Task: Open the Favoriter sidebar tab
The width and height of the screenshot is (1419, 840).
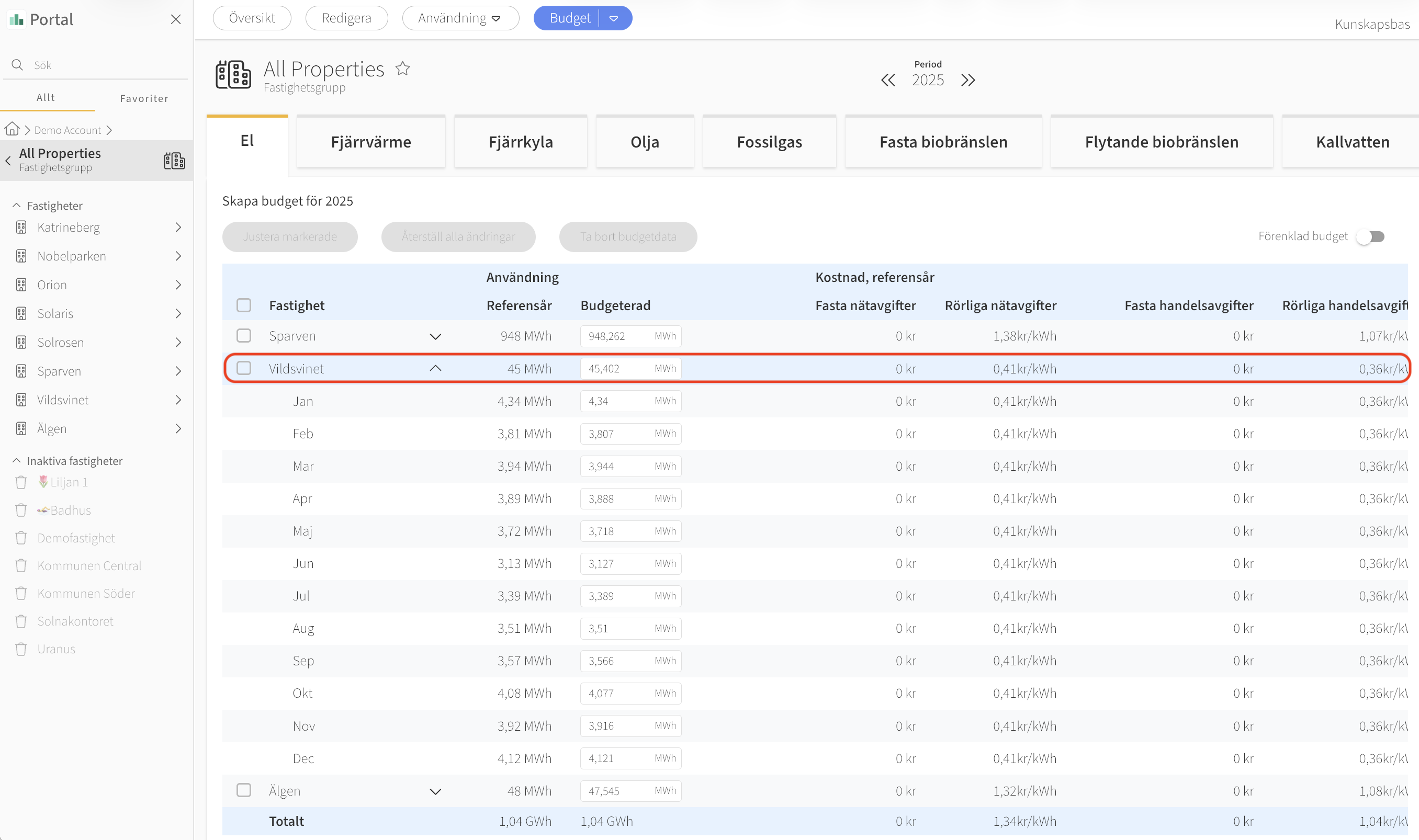Action: pyautogui.click(x=144, y=98)
